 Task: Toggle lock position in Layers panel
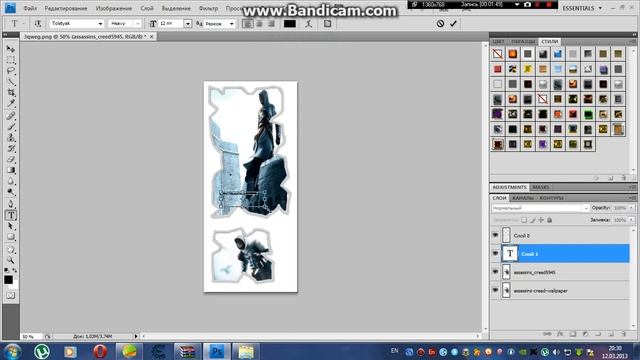[541, 220]
